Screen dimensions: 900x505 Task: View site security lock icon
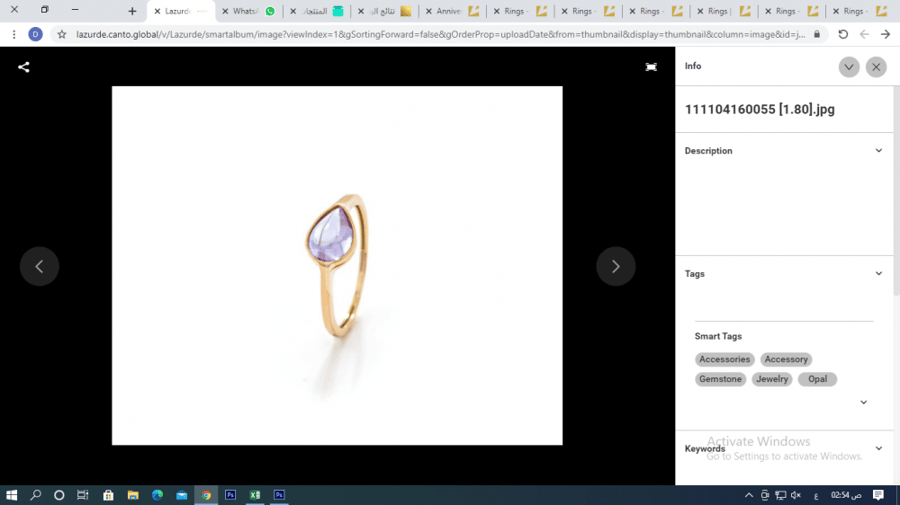click(x=817, y=34)
